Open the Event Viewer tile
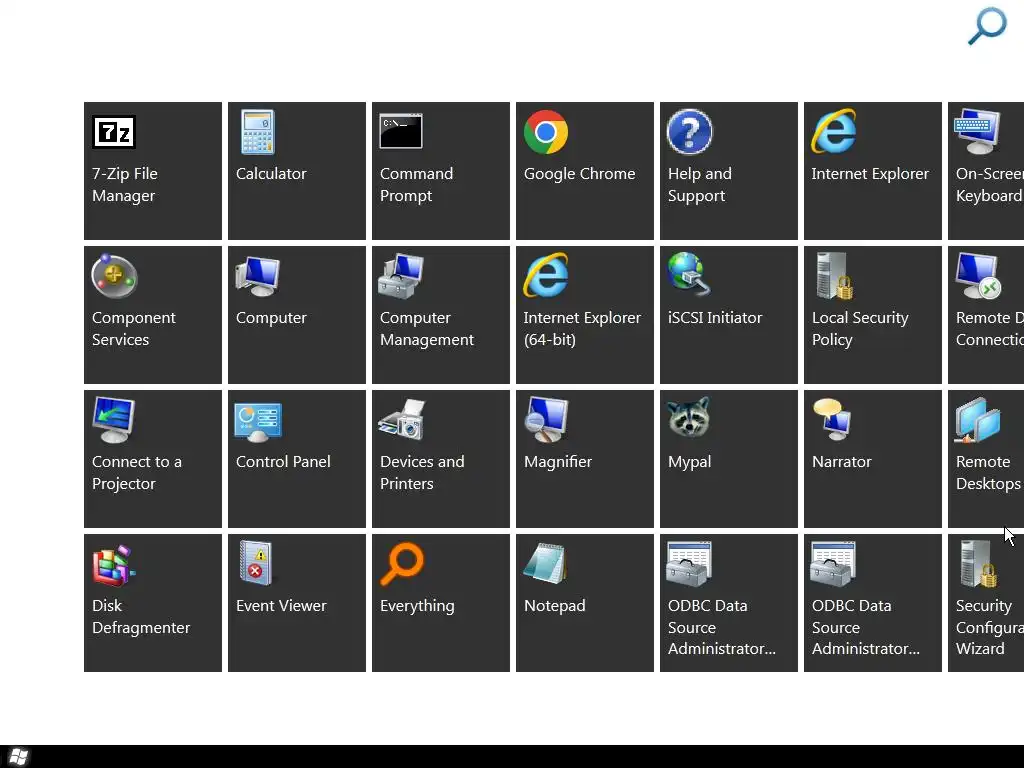Screen dimensions: 1024x768 click(x=297, y=603)
